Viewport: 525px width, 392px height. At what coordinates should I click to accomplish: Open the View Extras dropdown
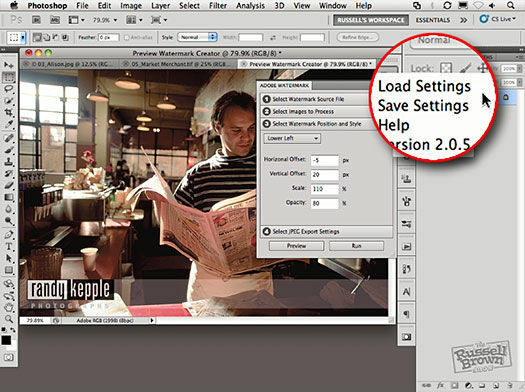[77, 20]
